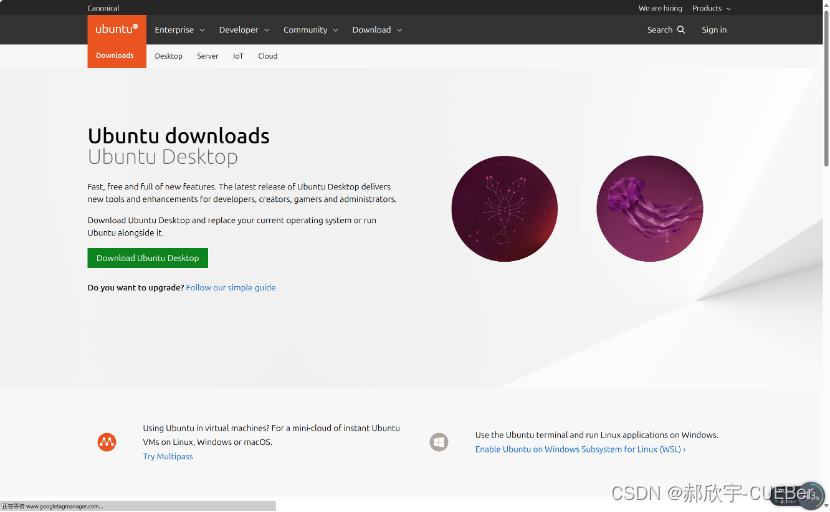The image size is (830, 512).
Task: Open Enable Ubuntu on WSL link
Action: [x=580, y=449]
